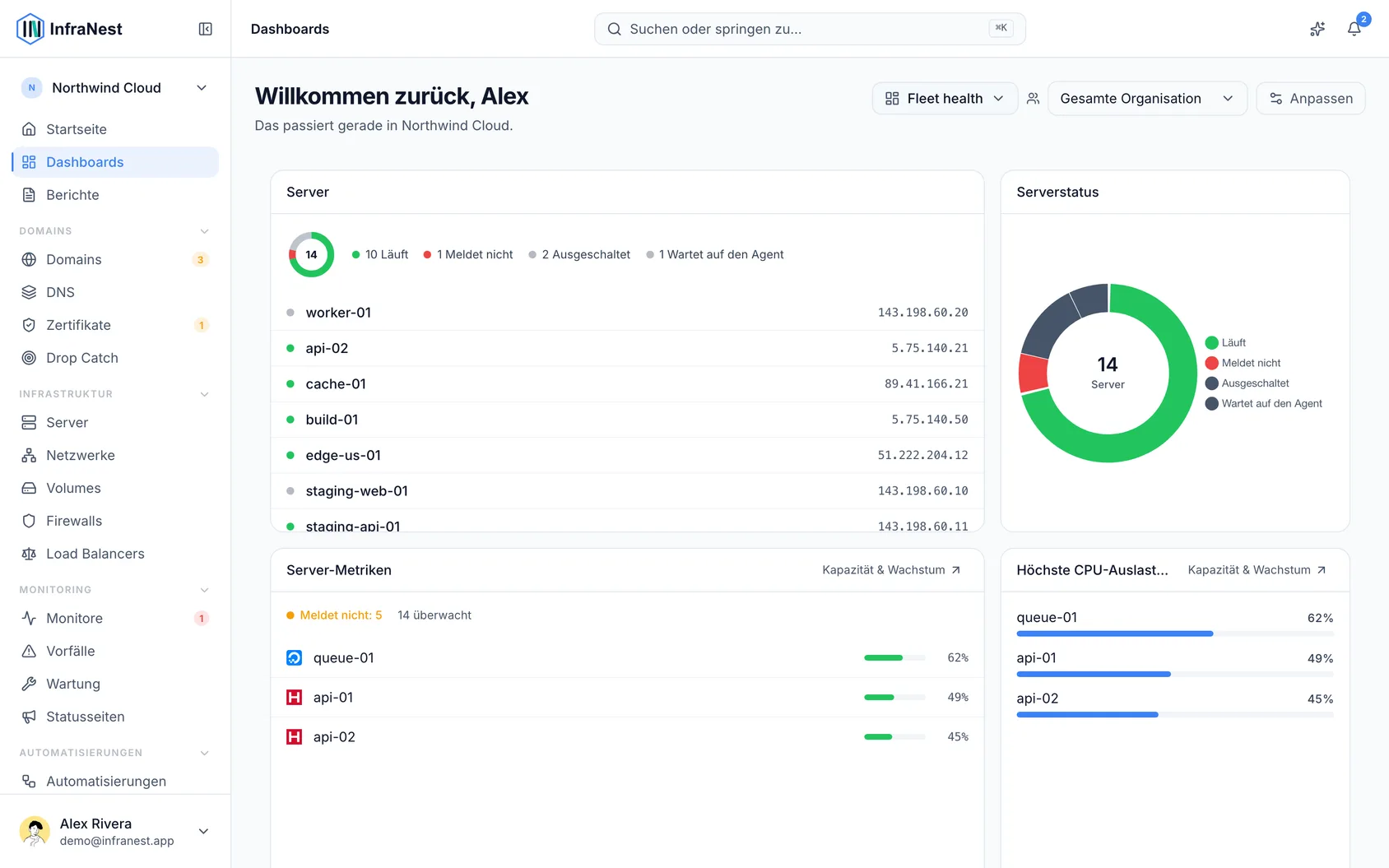The image size is (1389, 868).
Task: Click the InfraNest logo
Action: 69,29
